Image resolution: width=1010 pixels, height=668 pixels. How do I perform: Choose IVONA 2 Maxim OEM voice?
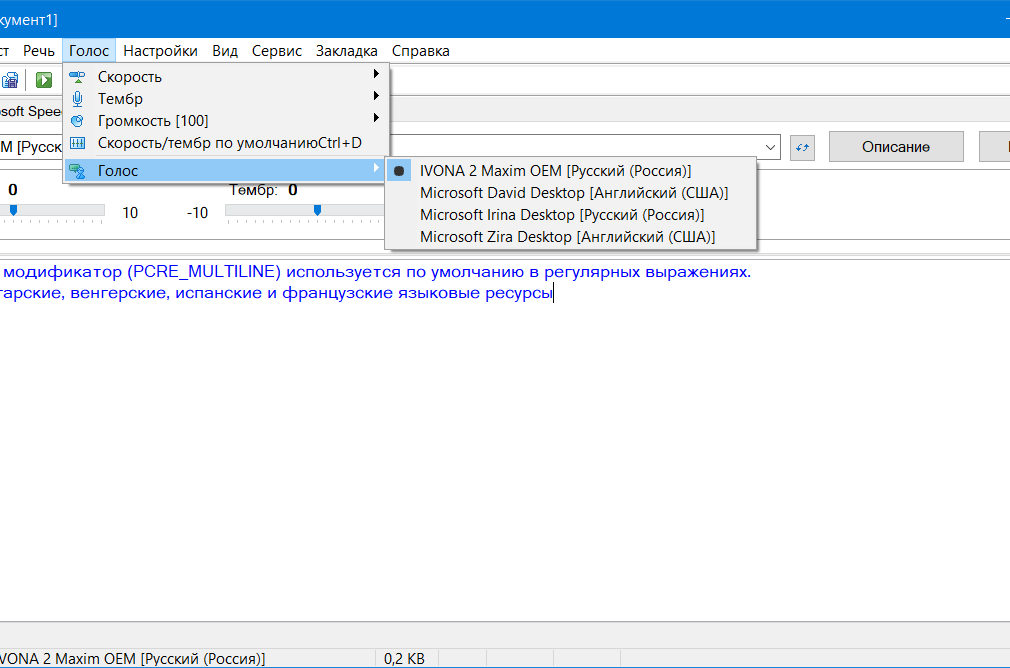pyautogui.click(x=571, y=171)
